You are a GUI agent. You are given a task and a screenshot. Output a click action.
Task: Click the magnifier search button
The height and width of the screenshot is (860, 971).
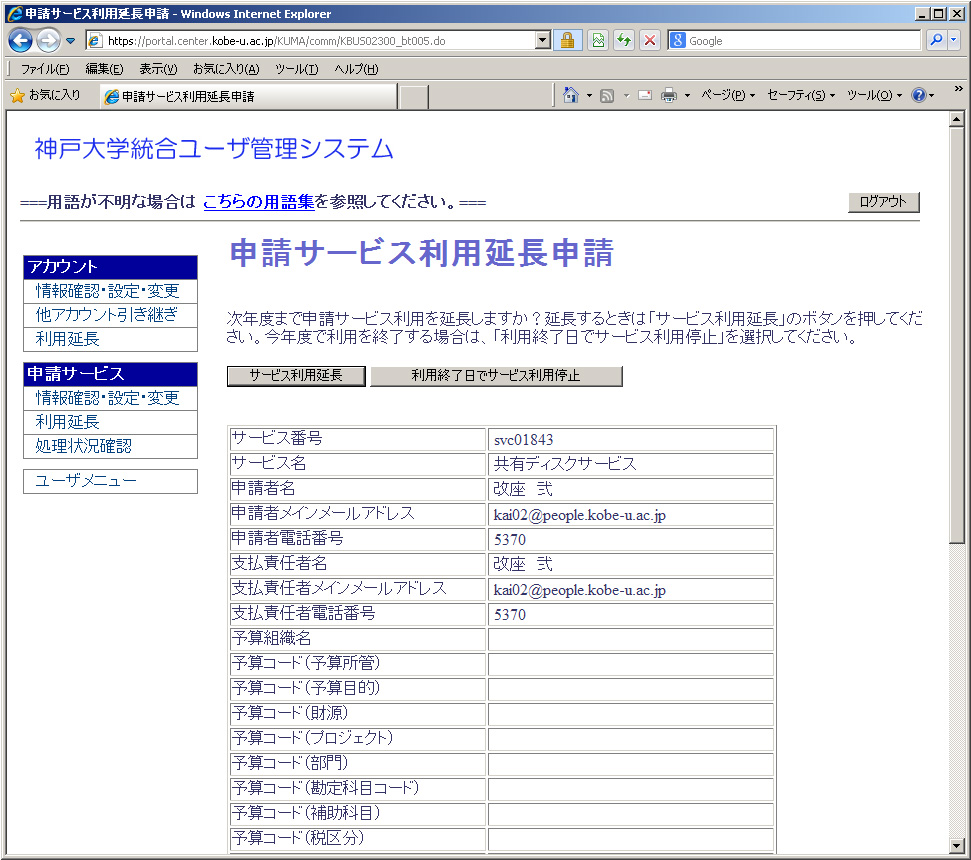tap(936, 40)
